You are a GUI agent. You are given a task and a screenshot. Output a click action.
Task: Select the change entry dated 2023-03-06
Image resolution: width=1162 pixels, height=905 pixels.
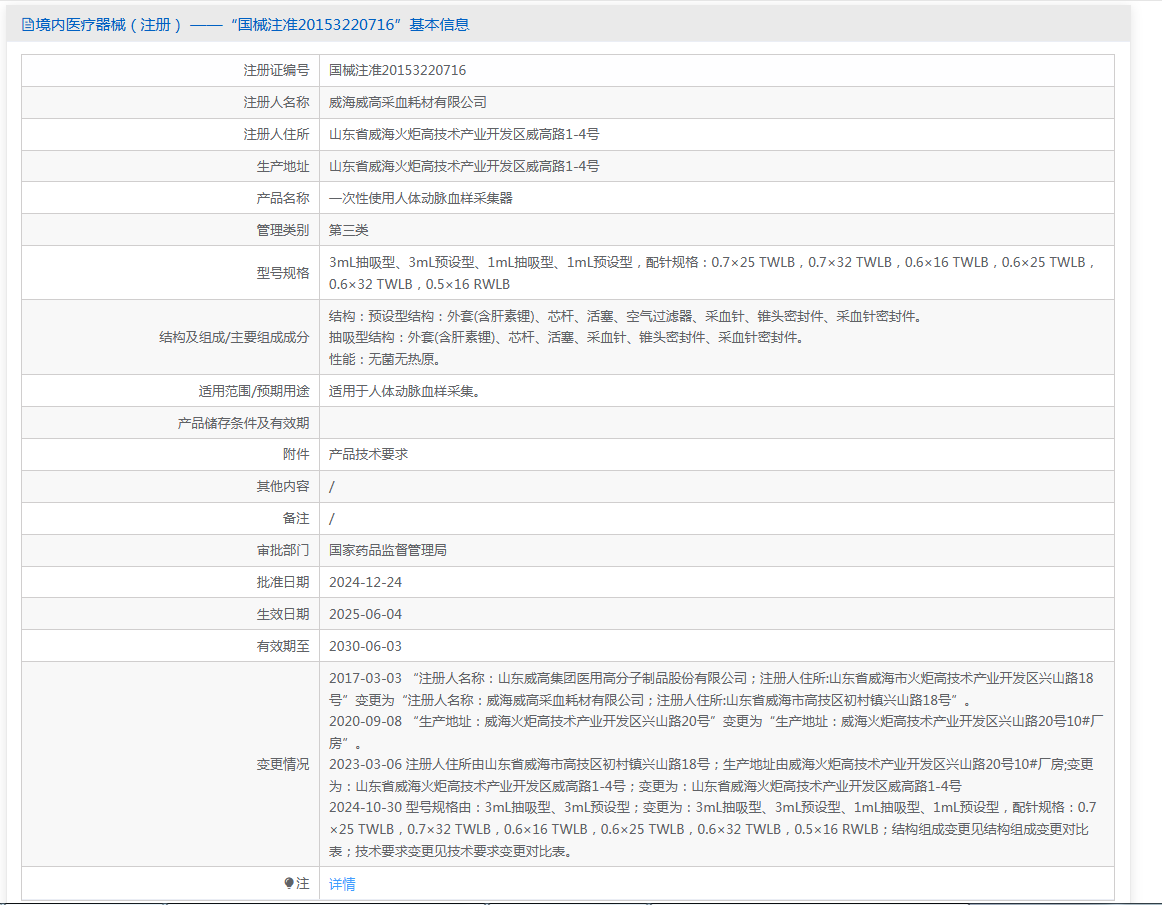[x=711, y=775]
